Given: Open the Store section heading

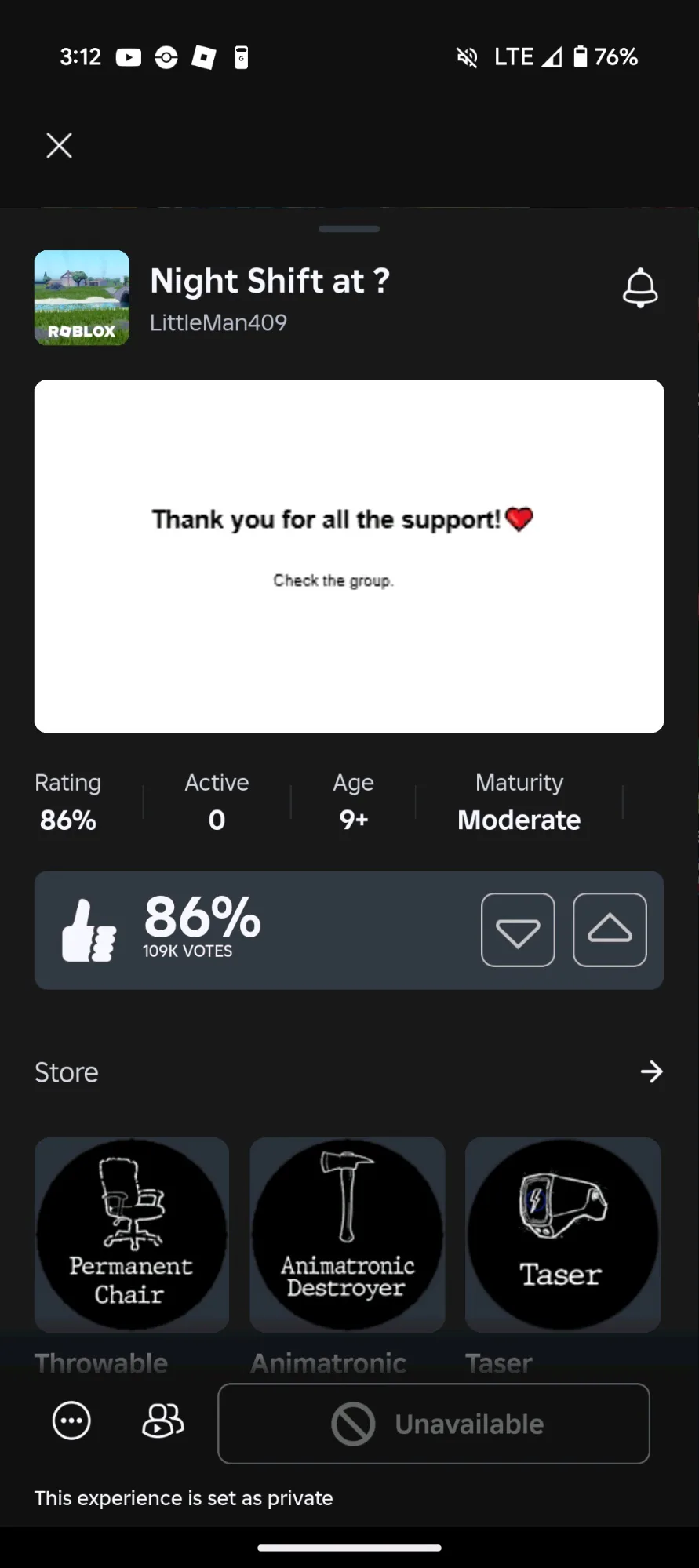Looking at the screenshot, I should tap(67, 1072).
